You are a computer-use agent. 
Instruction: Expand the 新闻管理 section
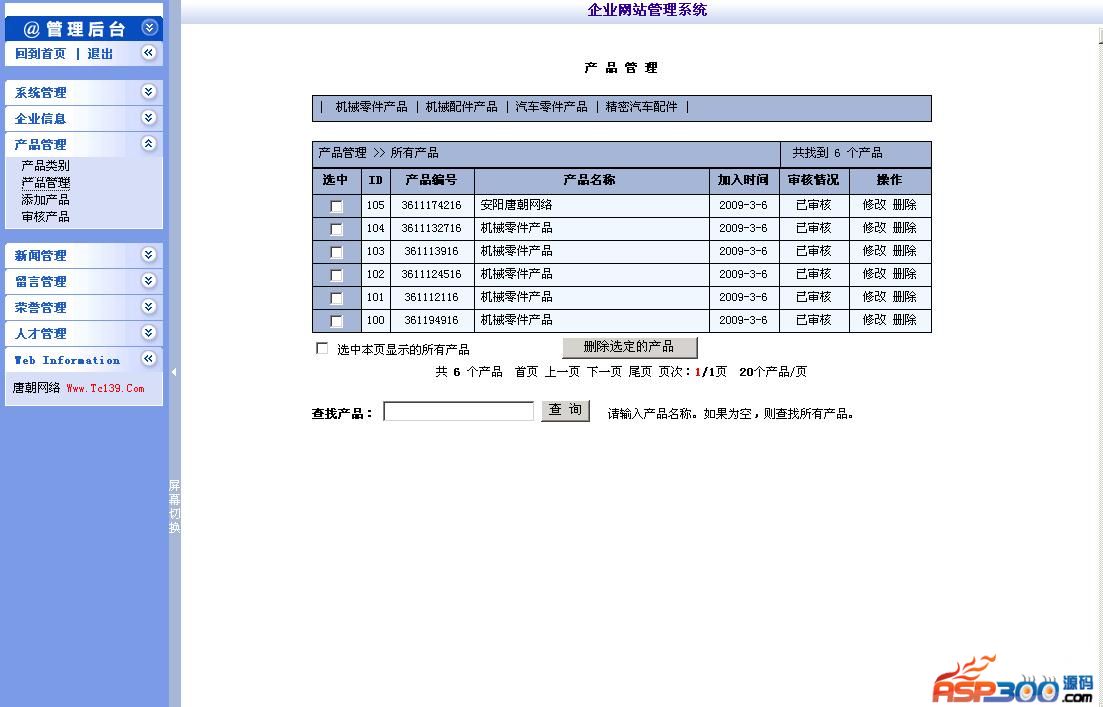pyautogui.click(x=148, y=255)
